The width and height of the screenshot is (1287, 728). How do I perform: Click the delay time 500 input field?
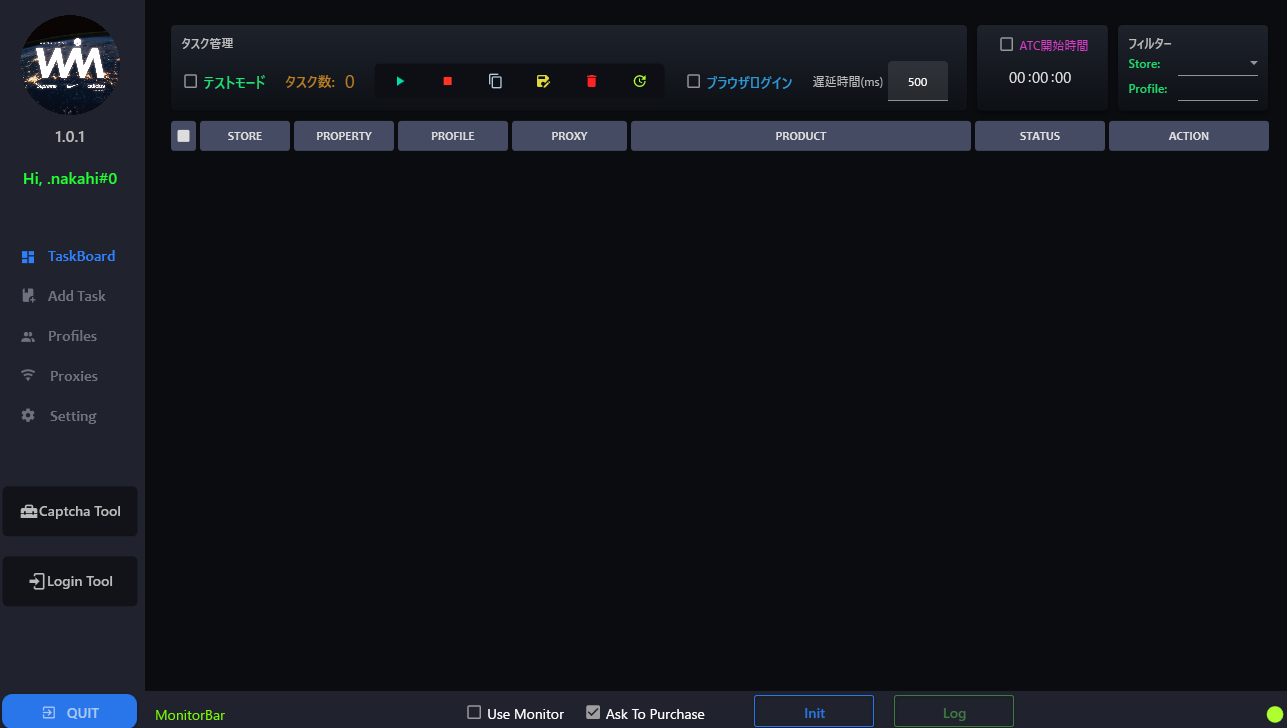(916, 82)
